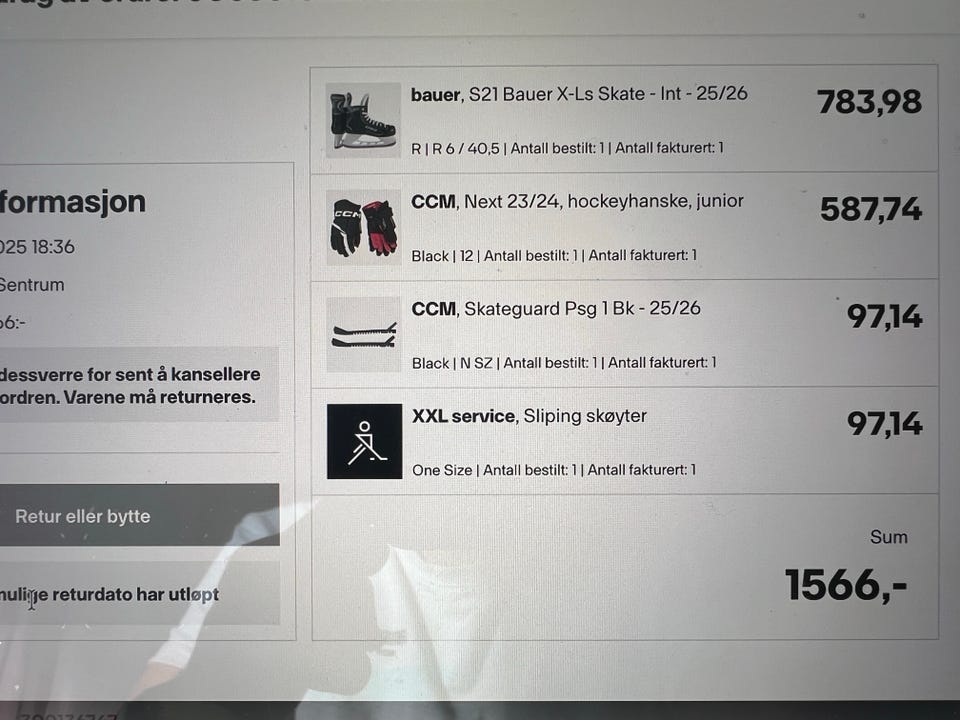Click the skateguard Black N SZ details

(564, 362)
